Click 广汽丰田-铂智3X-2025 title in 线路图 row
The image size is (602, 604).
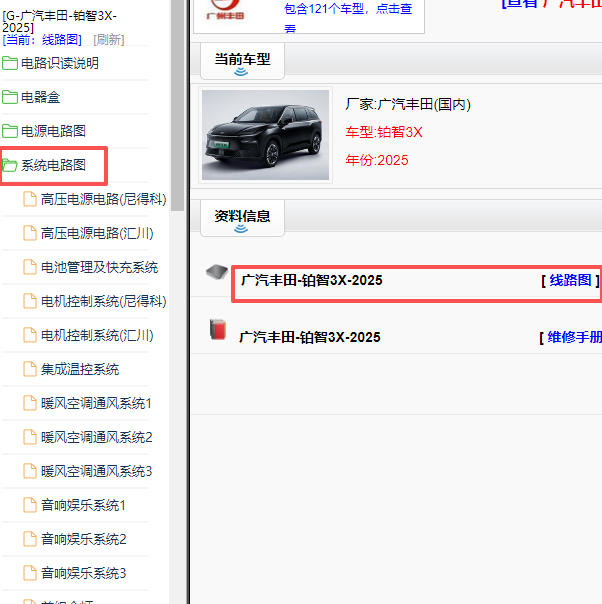point(312,280)
